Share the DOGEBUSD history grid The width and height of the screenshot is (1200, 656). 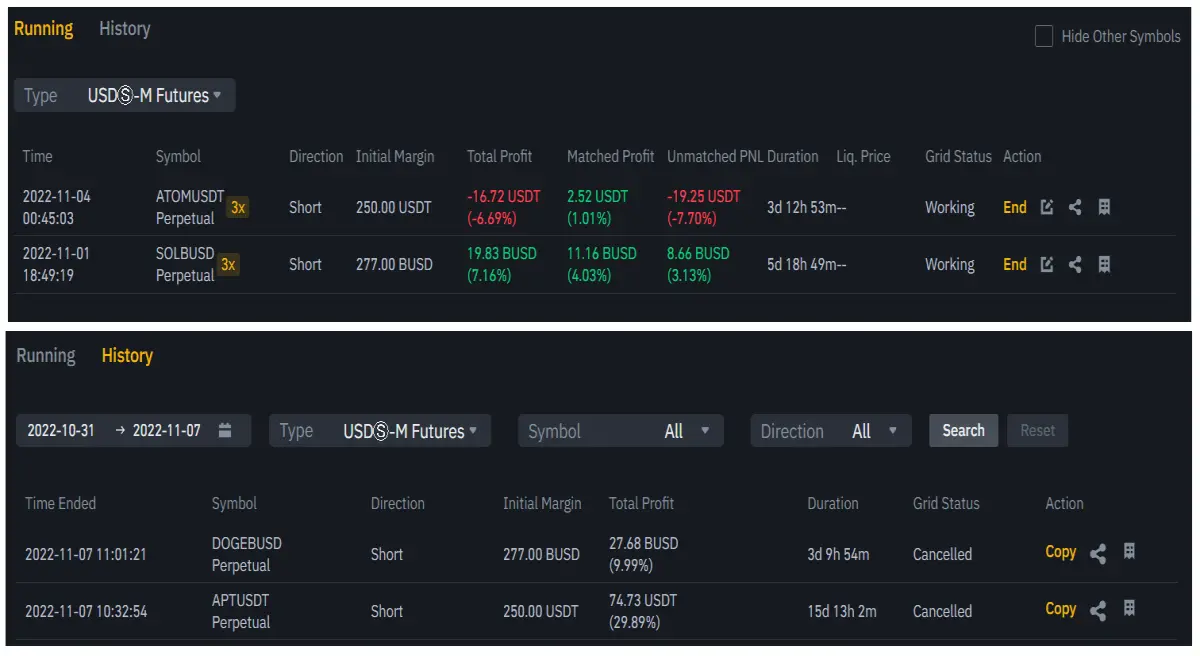coord(1098,553)
